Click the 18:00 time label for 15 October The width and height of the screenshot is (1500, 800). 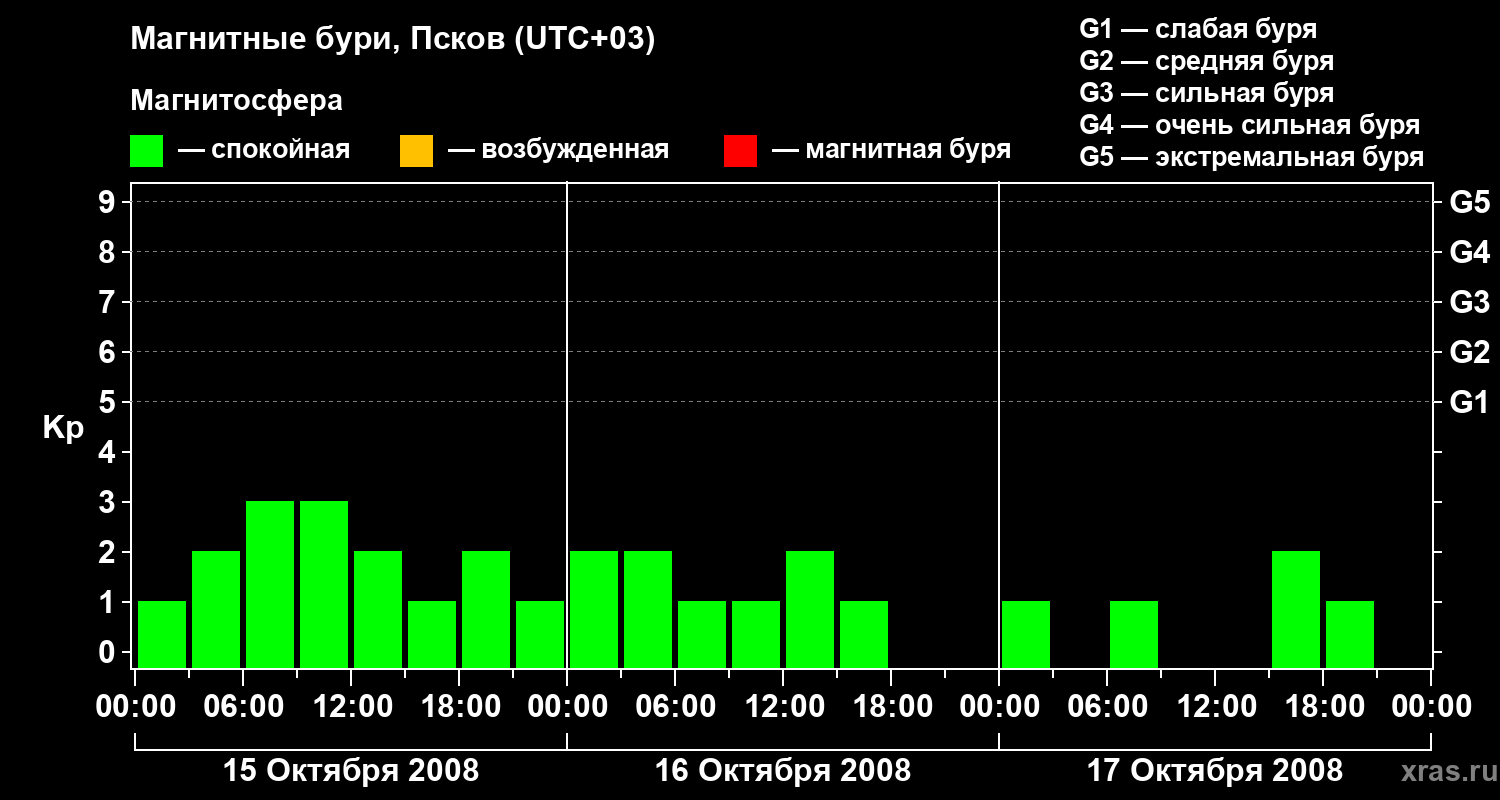point(459,707)
